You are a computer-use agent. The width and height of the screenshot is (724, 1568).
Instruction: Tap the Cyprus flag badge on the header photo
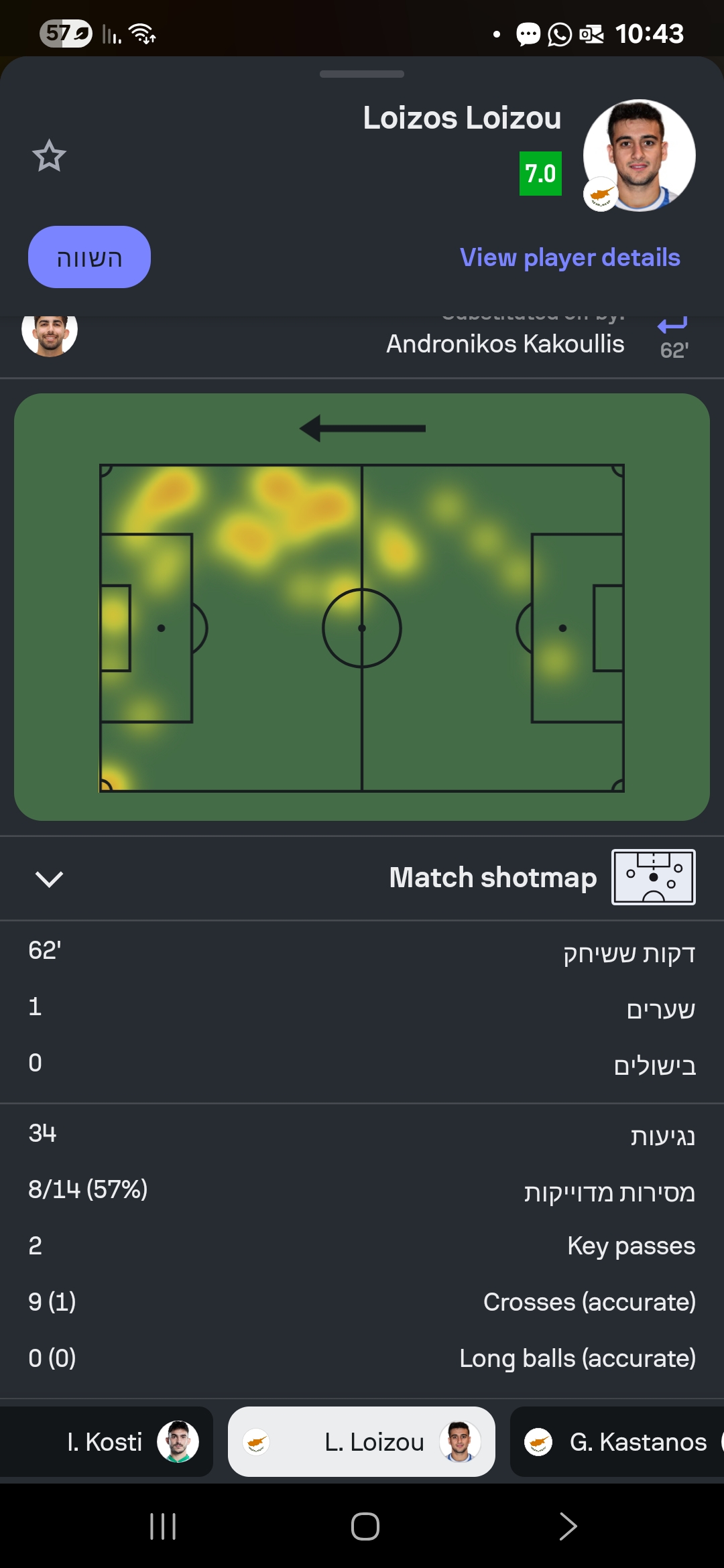click(x=601, y=194)
